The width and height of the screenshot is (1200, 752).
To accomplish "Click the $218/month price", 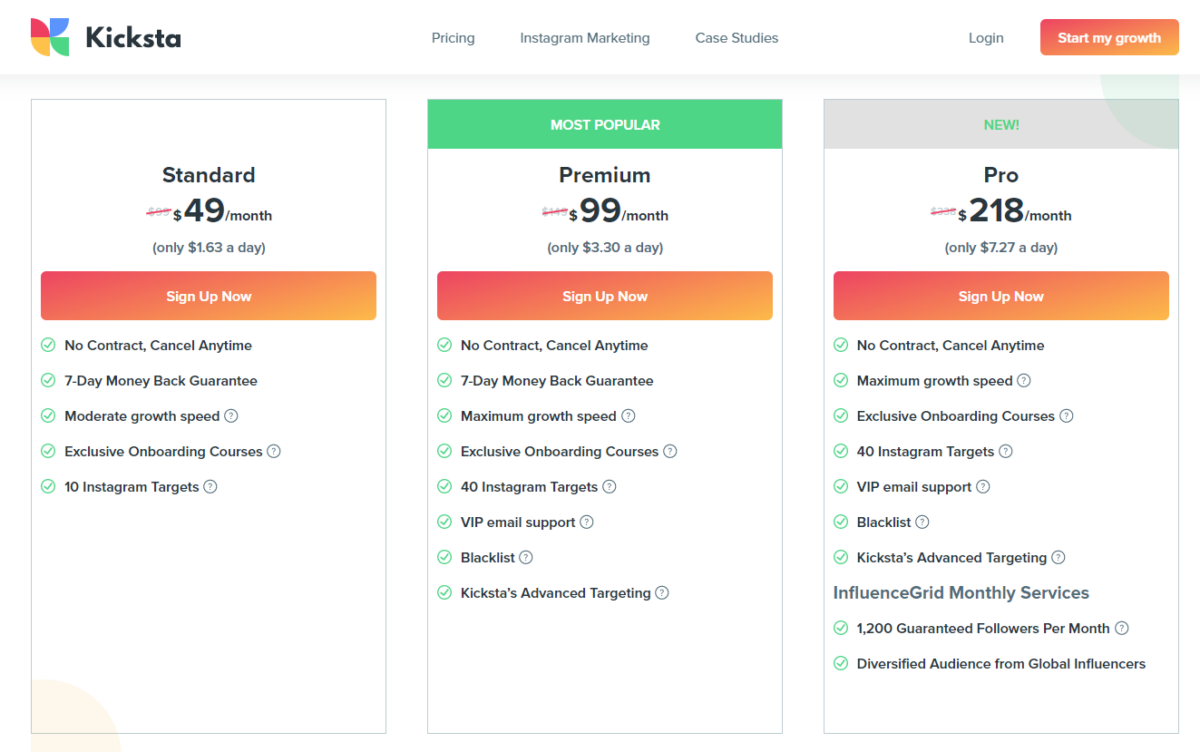I will pyautogui.click(x=1015, y=212).
